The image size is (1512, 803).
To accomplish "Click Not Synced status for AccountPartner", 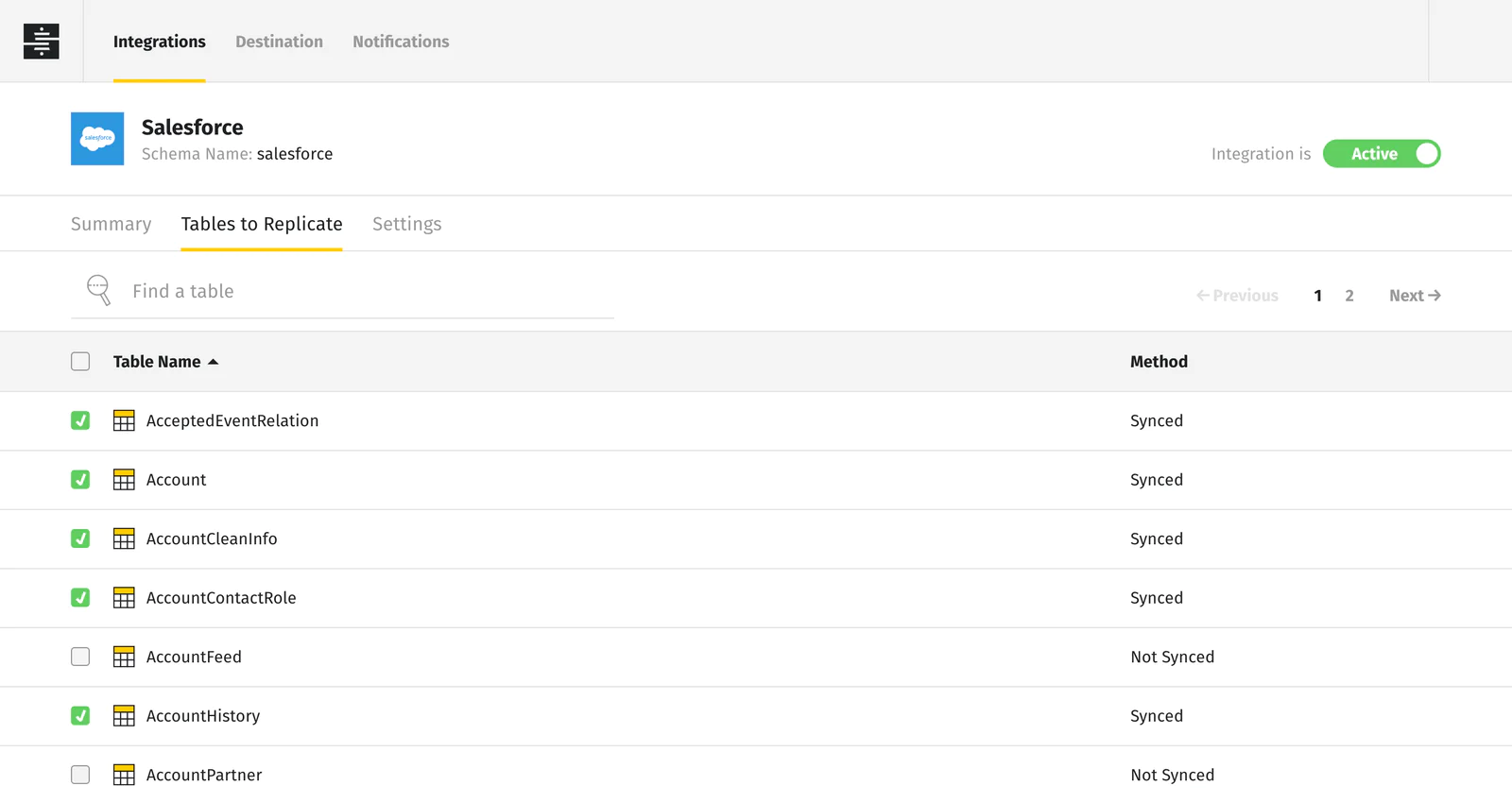I will [x=1173, y=775].
